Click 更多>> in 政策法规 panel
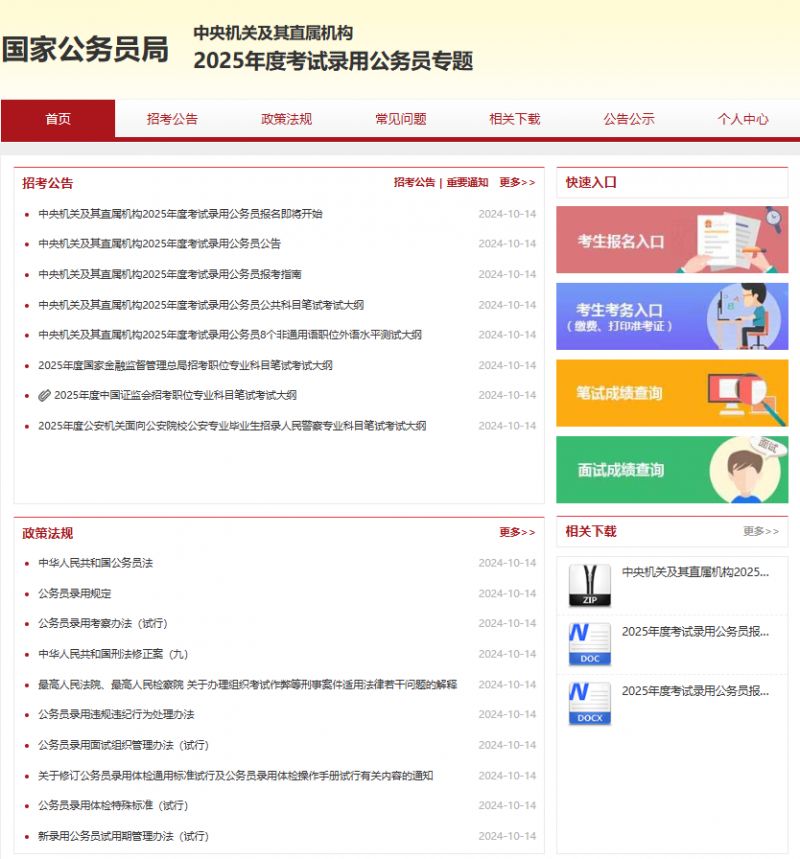 point(517,532)
